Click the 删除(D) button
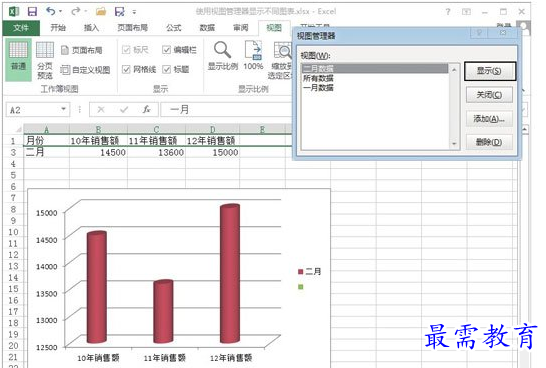This screenshot has width=546, height=368. point(489,142)
